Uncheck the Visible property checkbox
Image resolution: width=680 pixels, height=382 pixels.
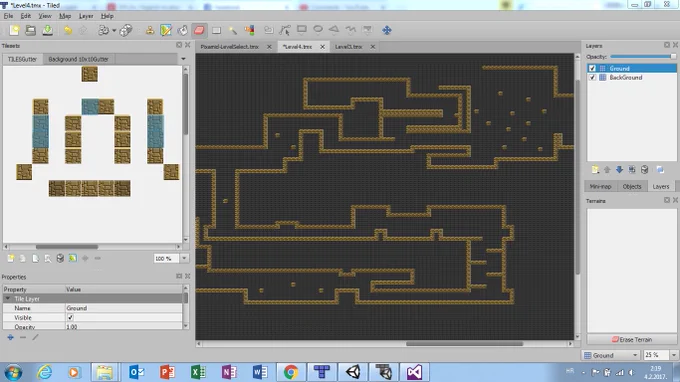point(70,317)
